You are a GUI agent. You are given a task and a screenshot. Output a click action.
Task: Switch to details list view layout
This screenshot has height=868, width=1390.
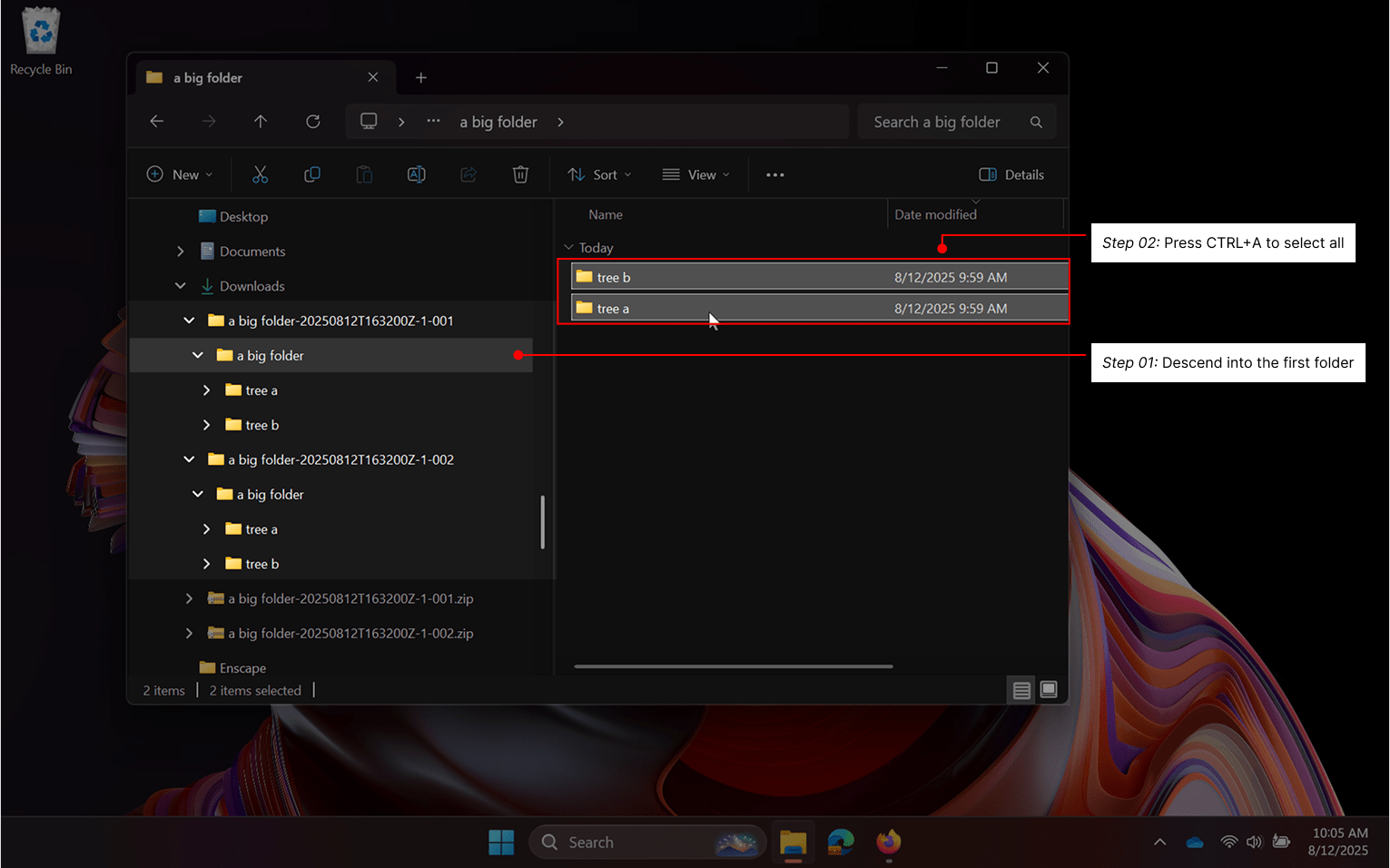point(1021,691)
